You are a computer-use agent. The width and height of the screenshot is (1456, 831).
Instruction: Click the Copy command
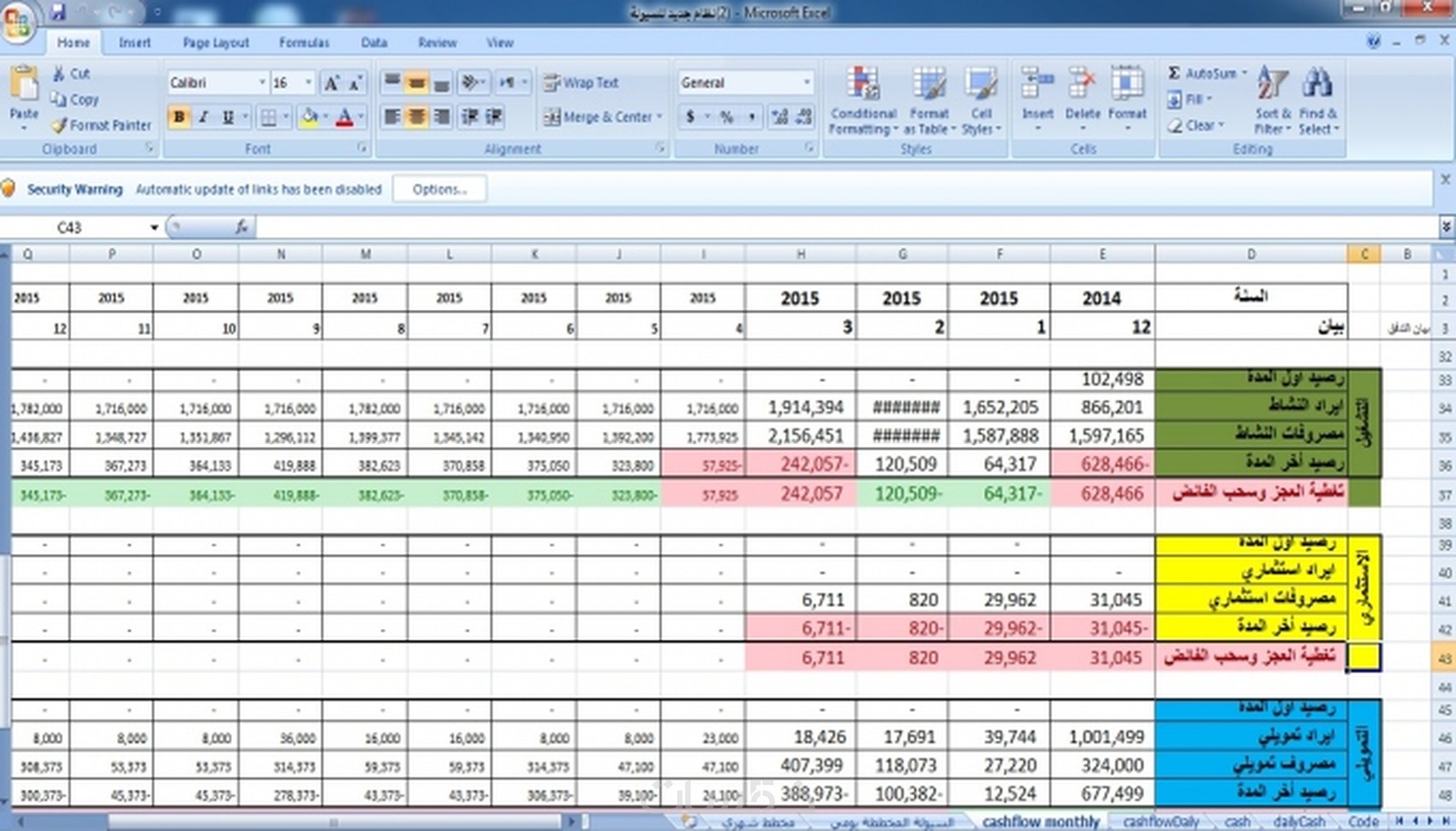pyautogui.click(x=75, y=99)
